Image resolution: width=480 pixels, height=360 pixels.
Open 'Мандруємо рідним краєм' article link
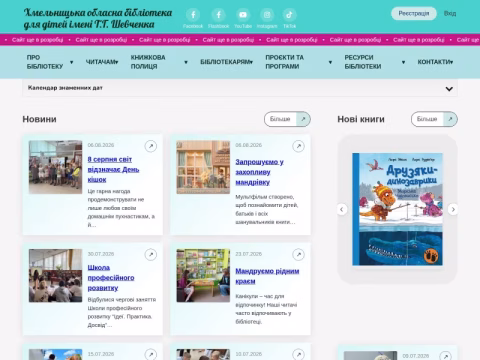(267, 276)
